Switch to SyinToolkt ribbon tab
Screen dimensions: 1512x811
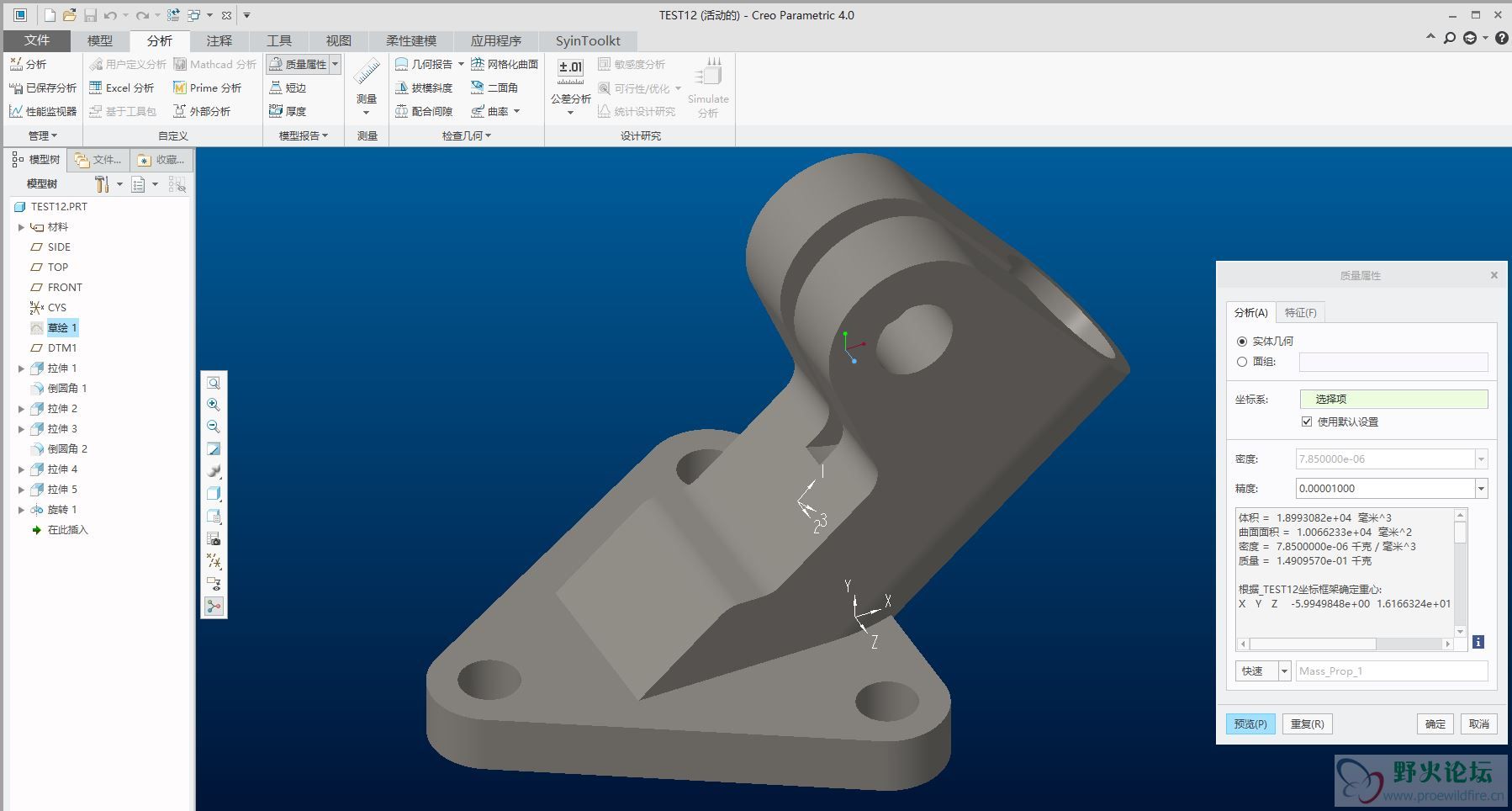pyautogui.click(x=588, y=40)
